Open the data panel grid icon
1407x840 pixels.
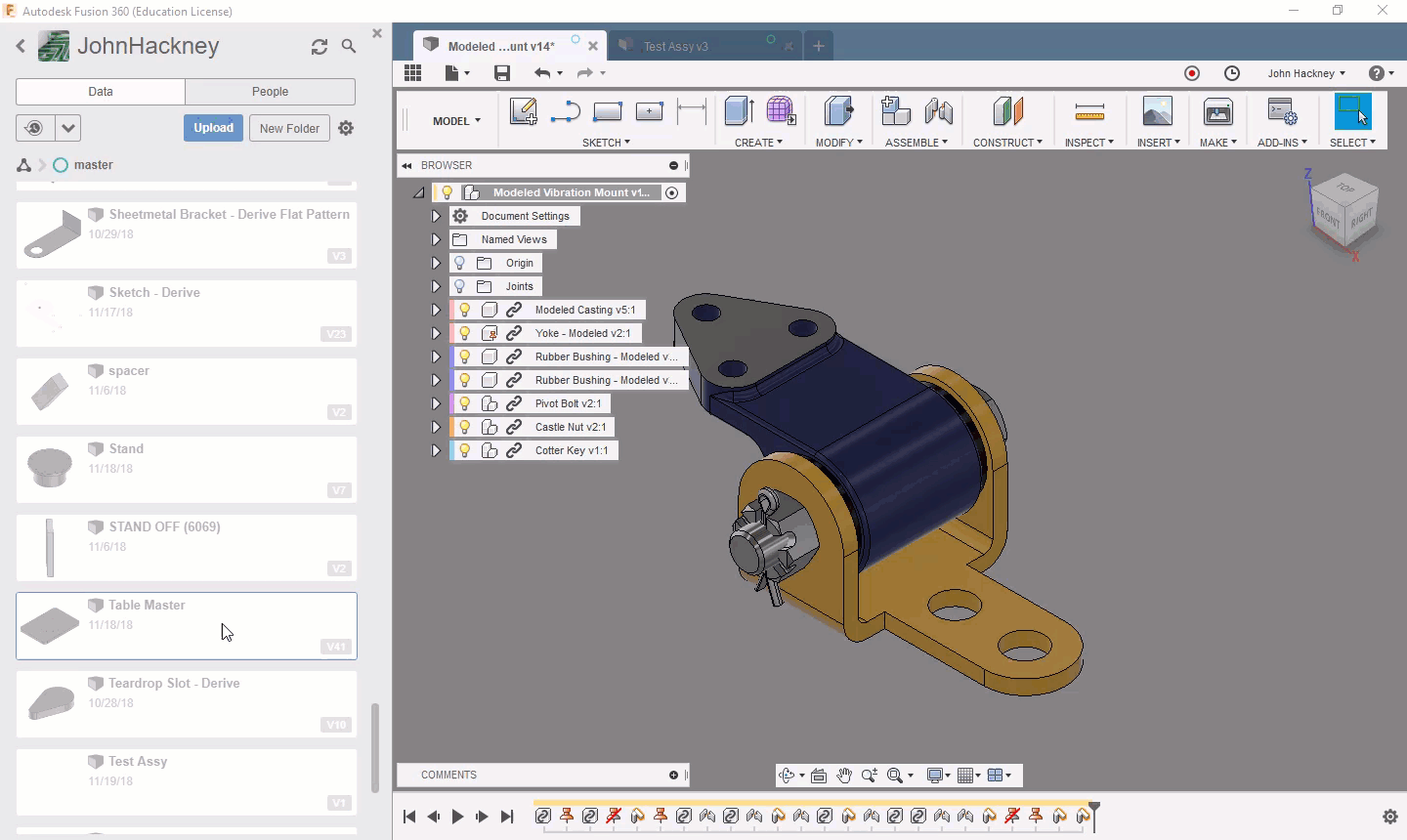(413, 73)
